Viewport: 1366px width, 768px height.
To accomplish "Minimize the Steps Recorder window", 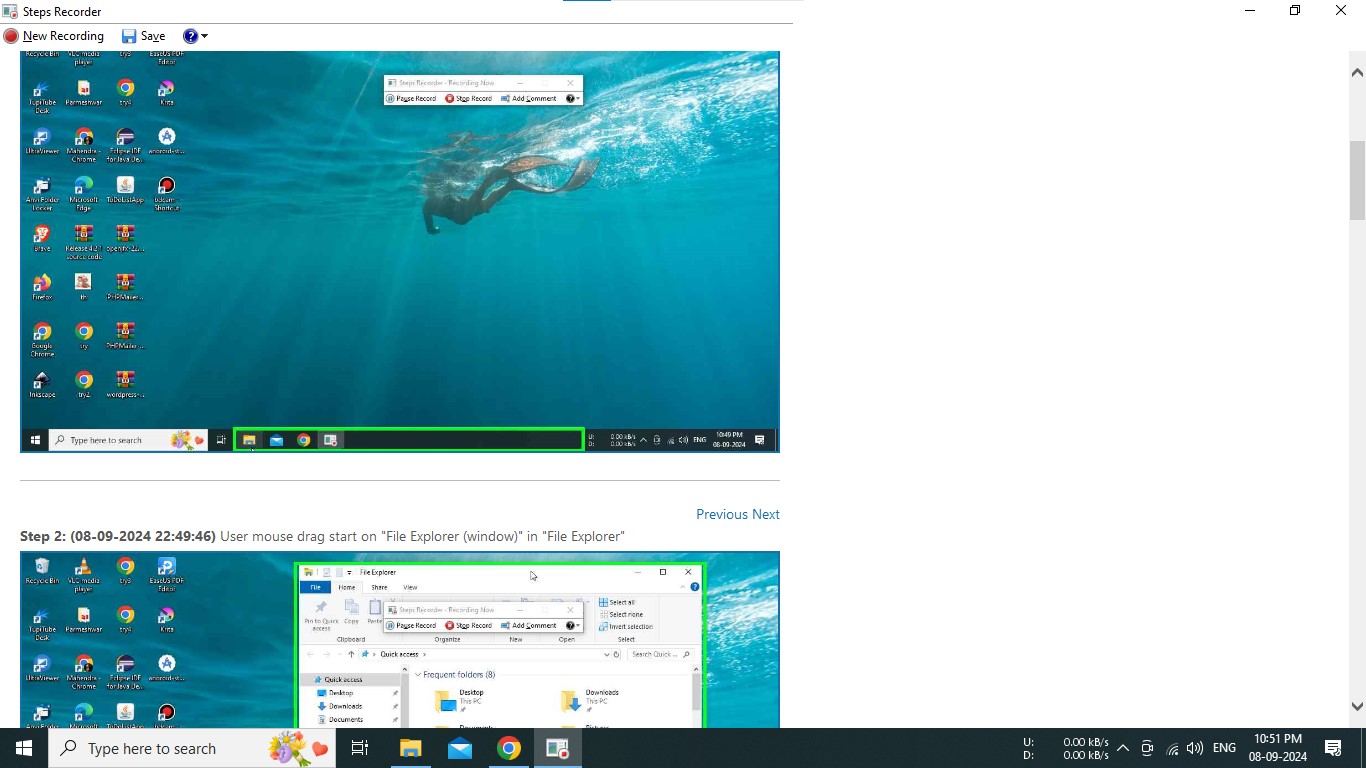I will coord(1250,11).
